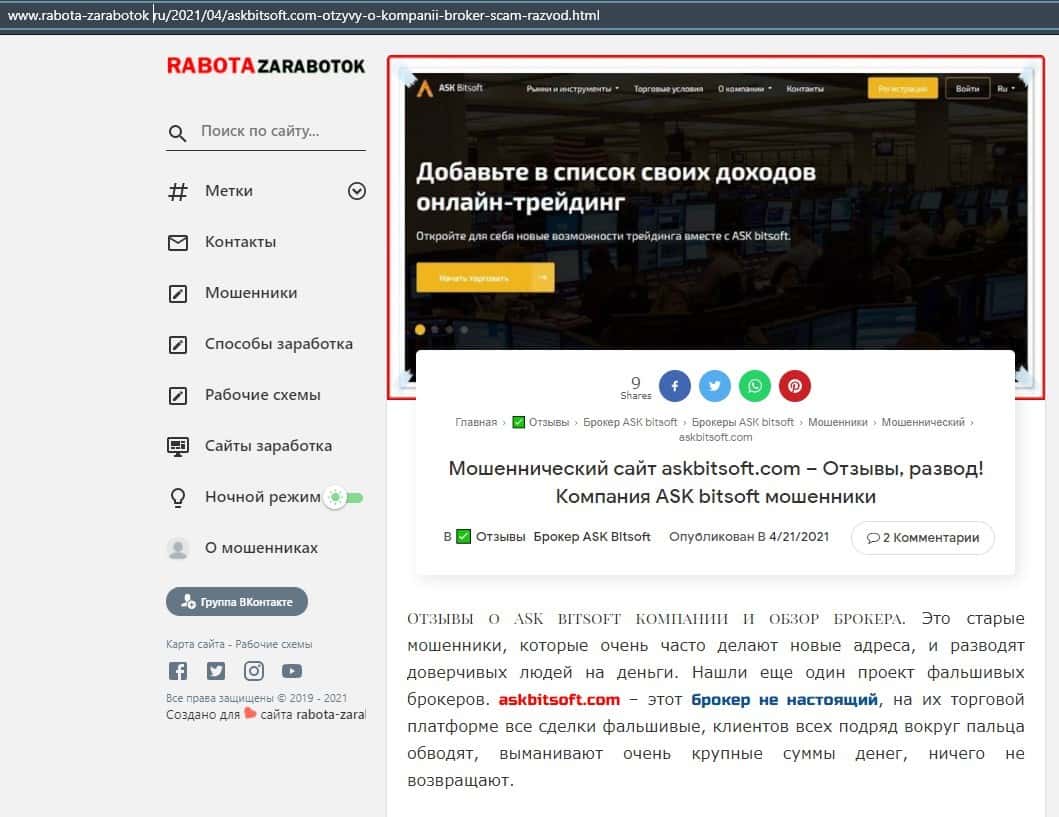Viewport: 1059px width, 817px height.
Task: Share the article via WhatsApp
Action: coord(755,386)
